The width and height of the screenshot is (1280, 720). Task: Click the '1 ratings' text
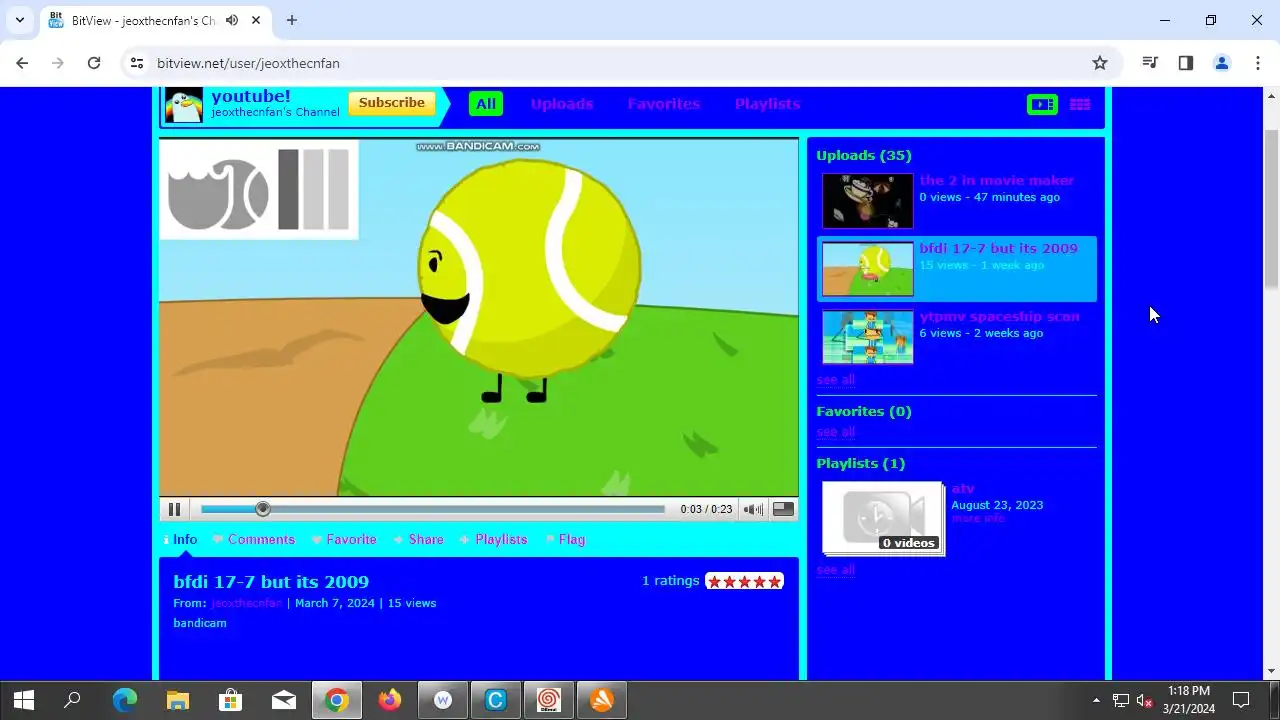[670, 581]
